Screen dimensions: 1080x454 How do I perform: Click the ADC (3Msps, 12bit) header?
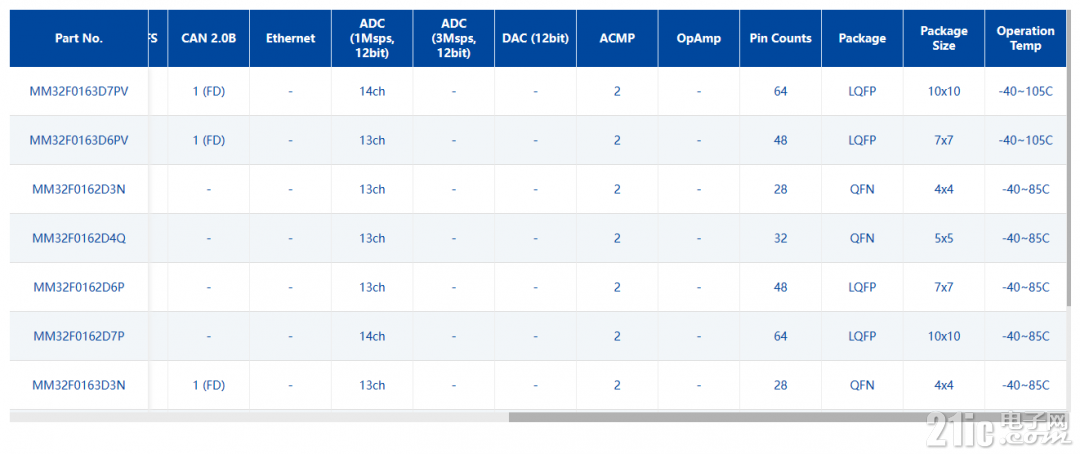click(454, 39)
